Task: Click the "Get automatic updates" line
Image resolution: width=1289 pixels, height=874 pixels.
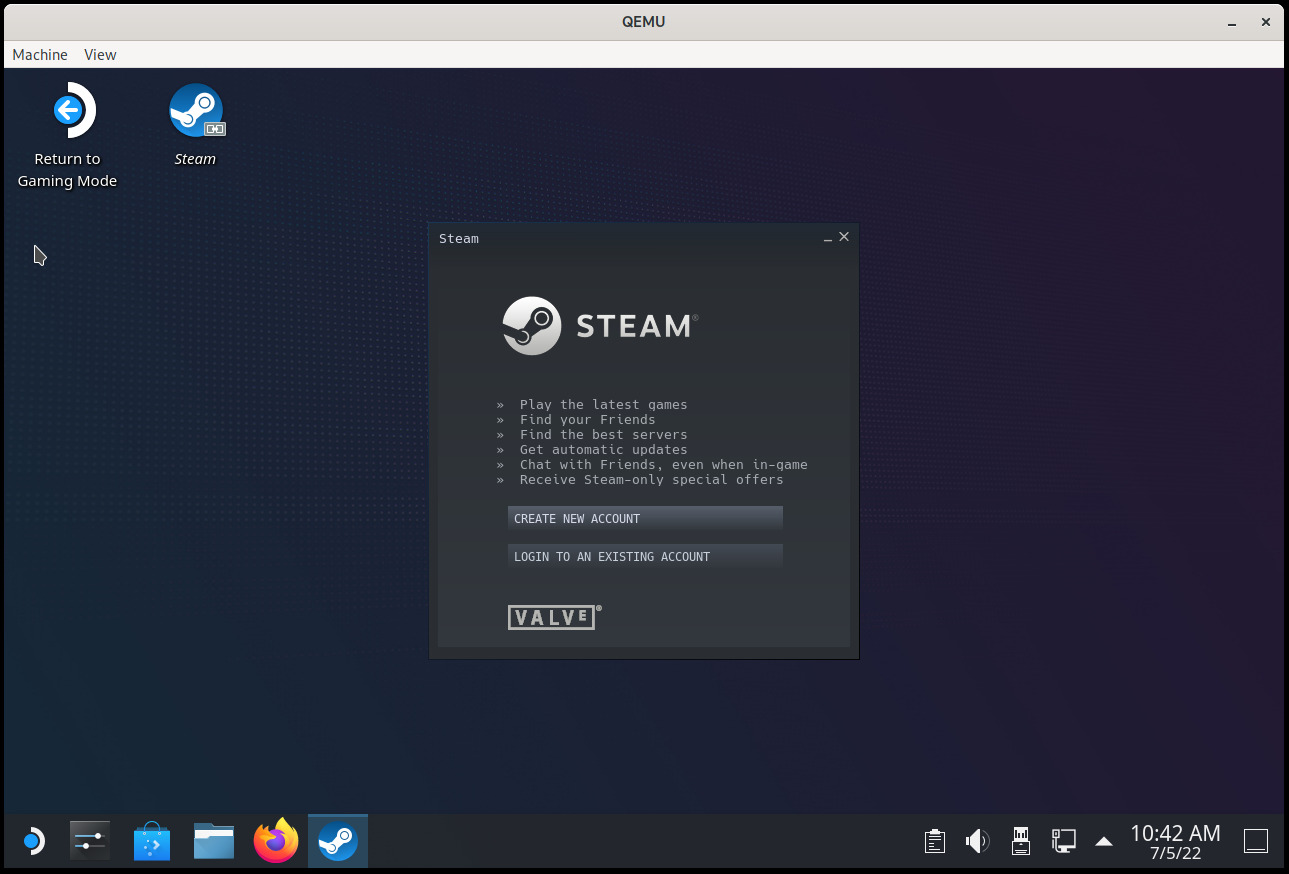Action: coord(604,450)
